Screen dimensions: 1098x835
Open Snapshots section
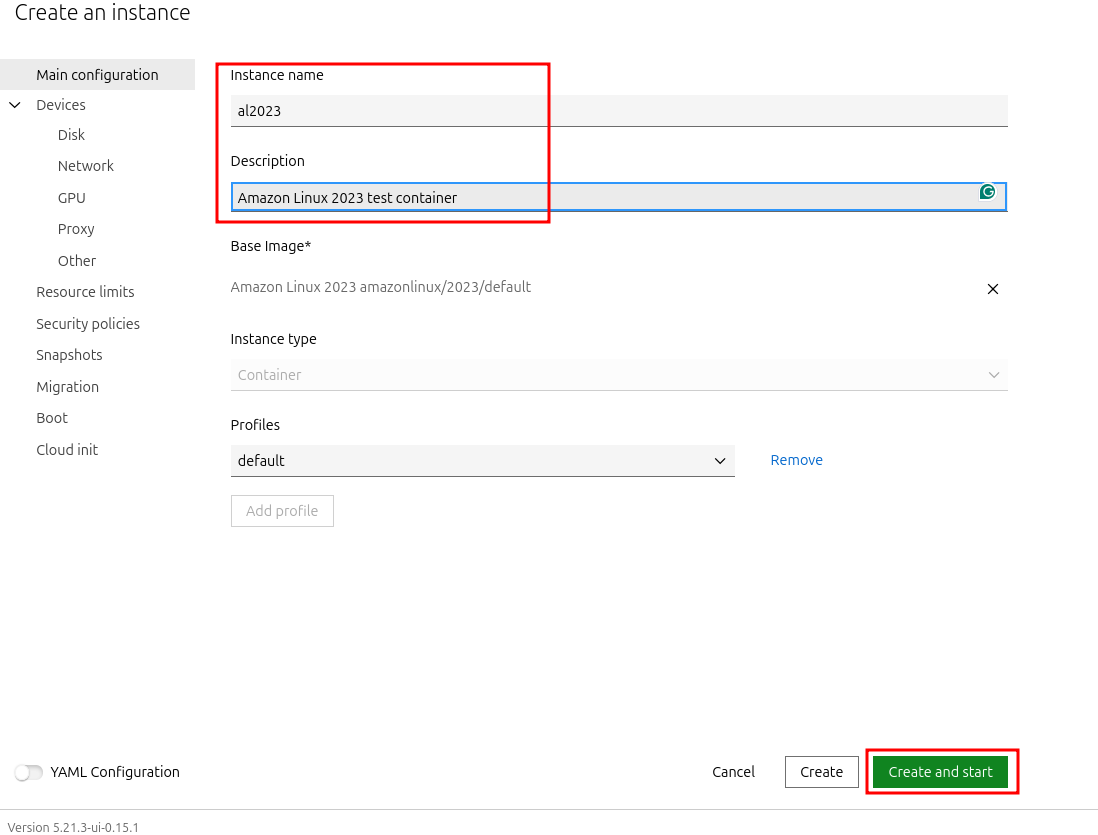click(x=69, y=355)
